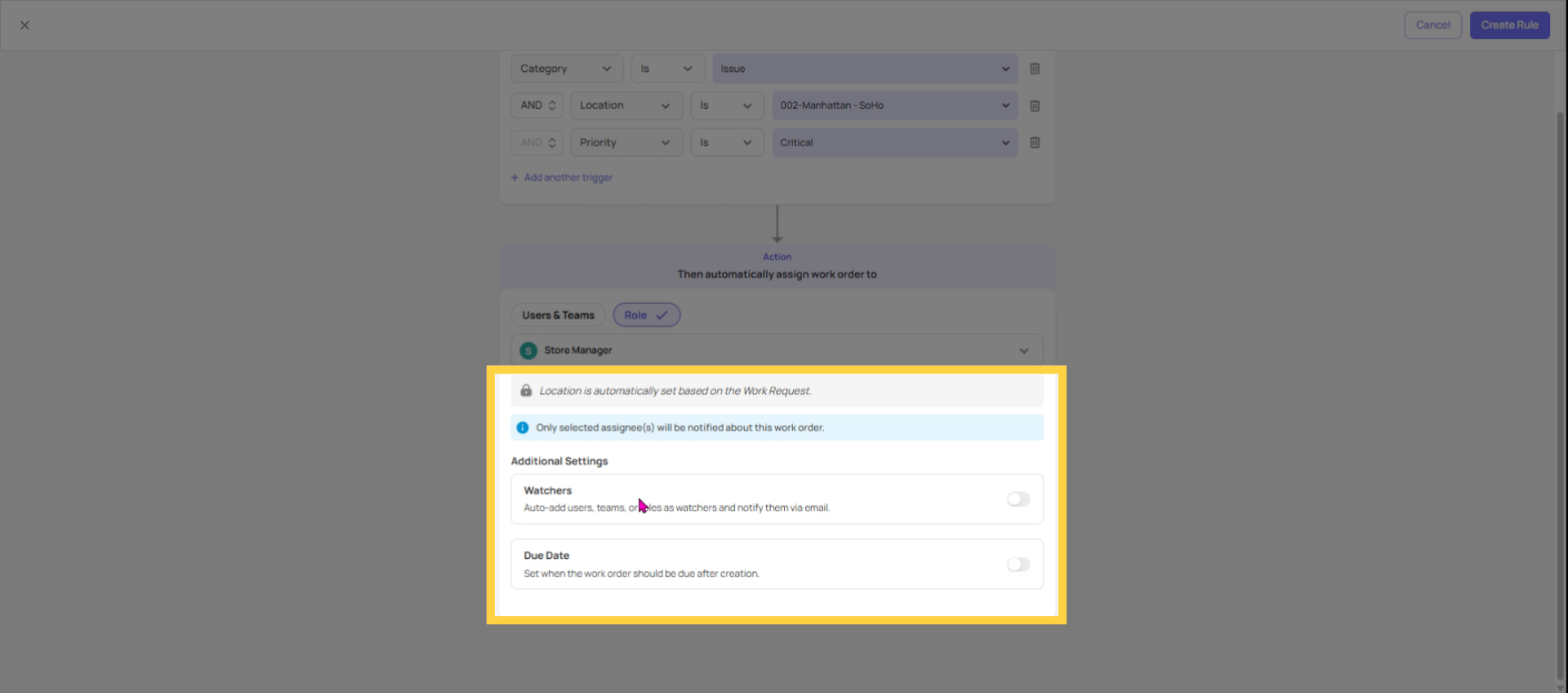Click the page vertical scrollbar
1568x693 pixels.
[x=1560, y=396]
